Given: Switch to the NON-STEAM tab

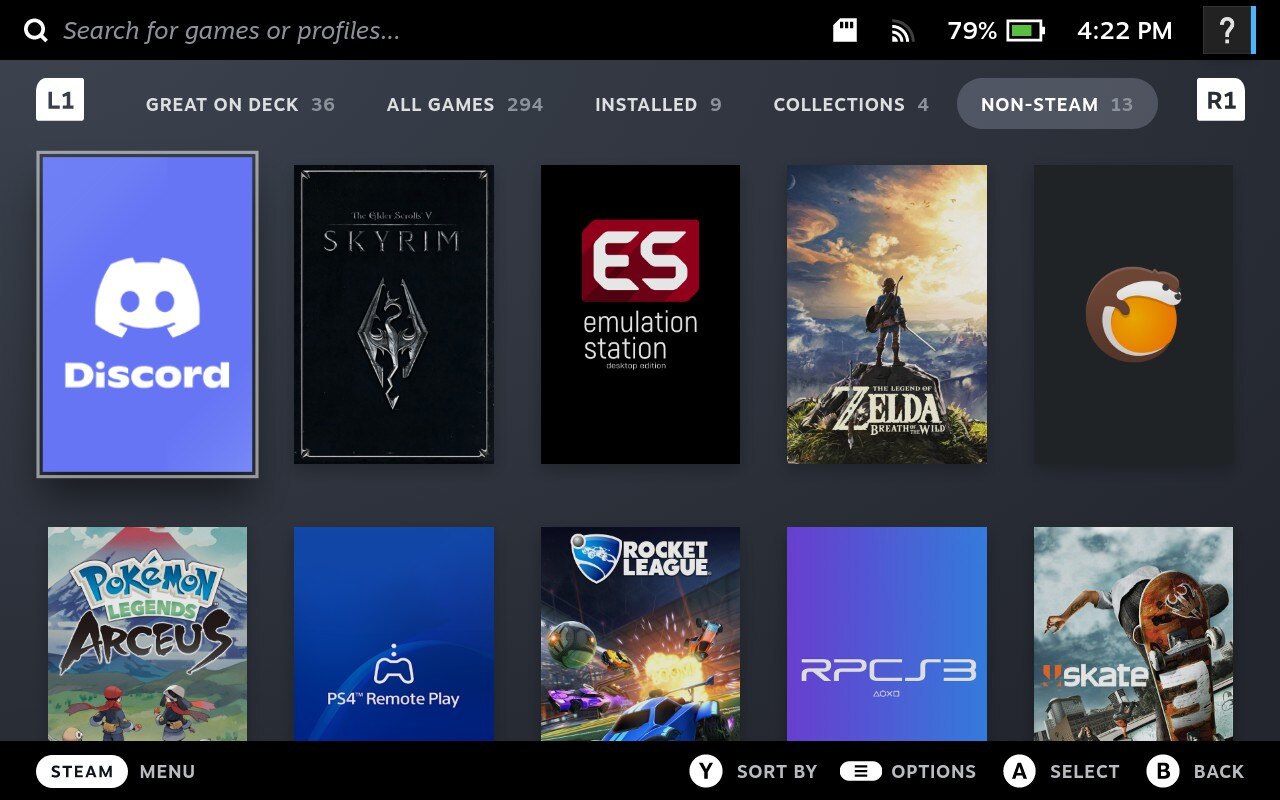Looking at the screenshot, I should click(x=1057, y=103).
